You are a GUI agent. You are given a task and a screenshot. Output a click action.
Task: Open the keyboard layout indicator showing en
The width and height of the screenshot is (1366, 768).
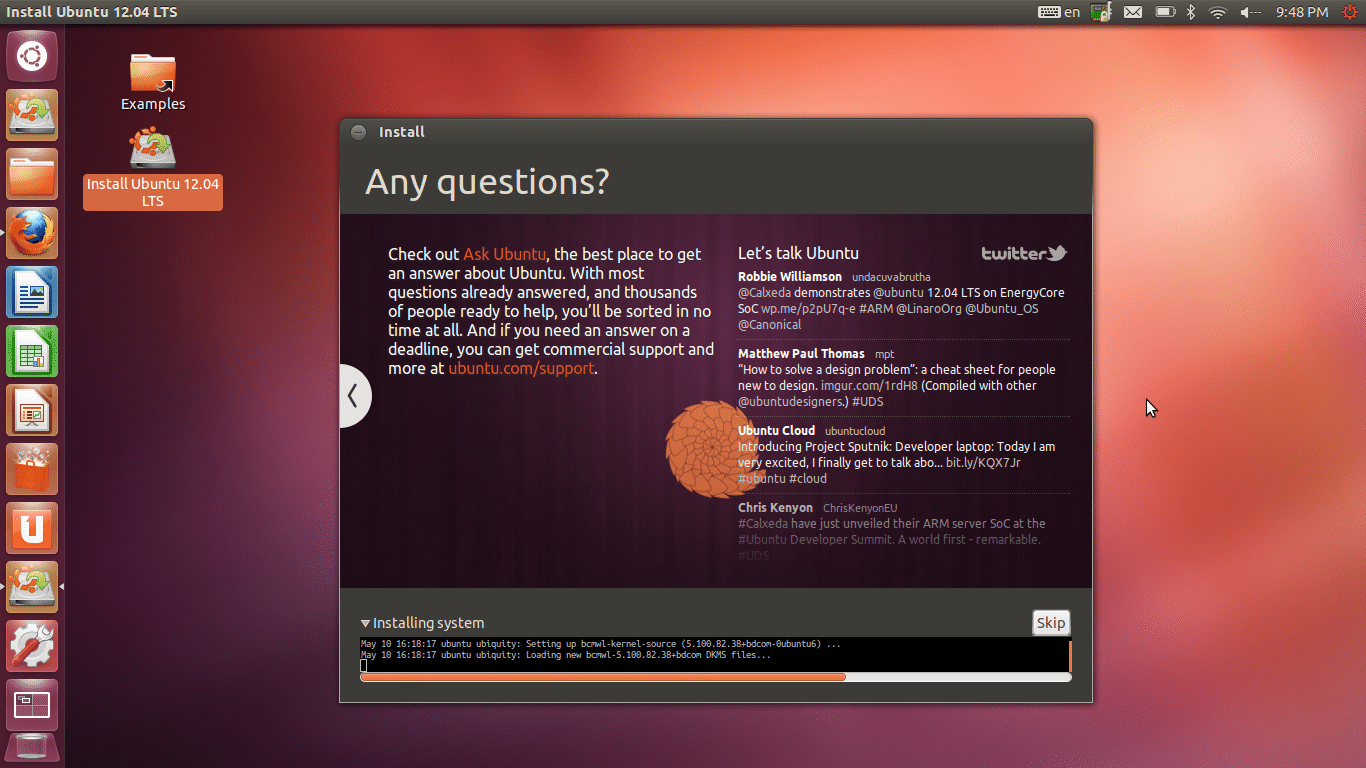point(1060,12)
